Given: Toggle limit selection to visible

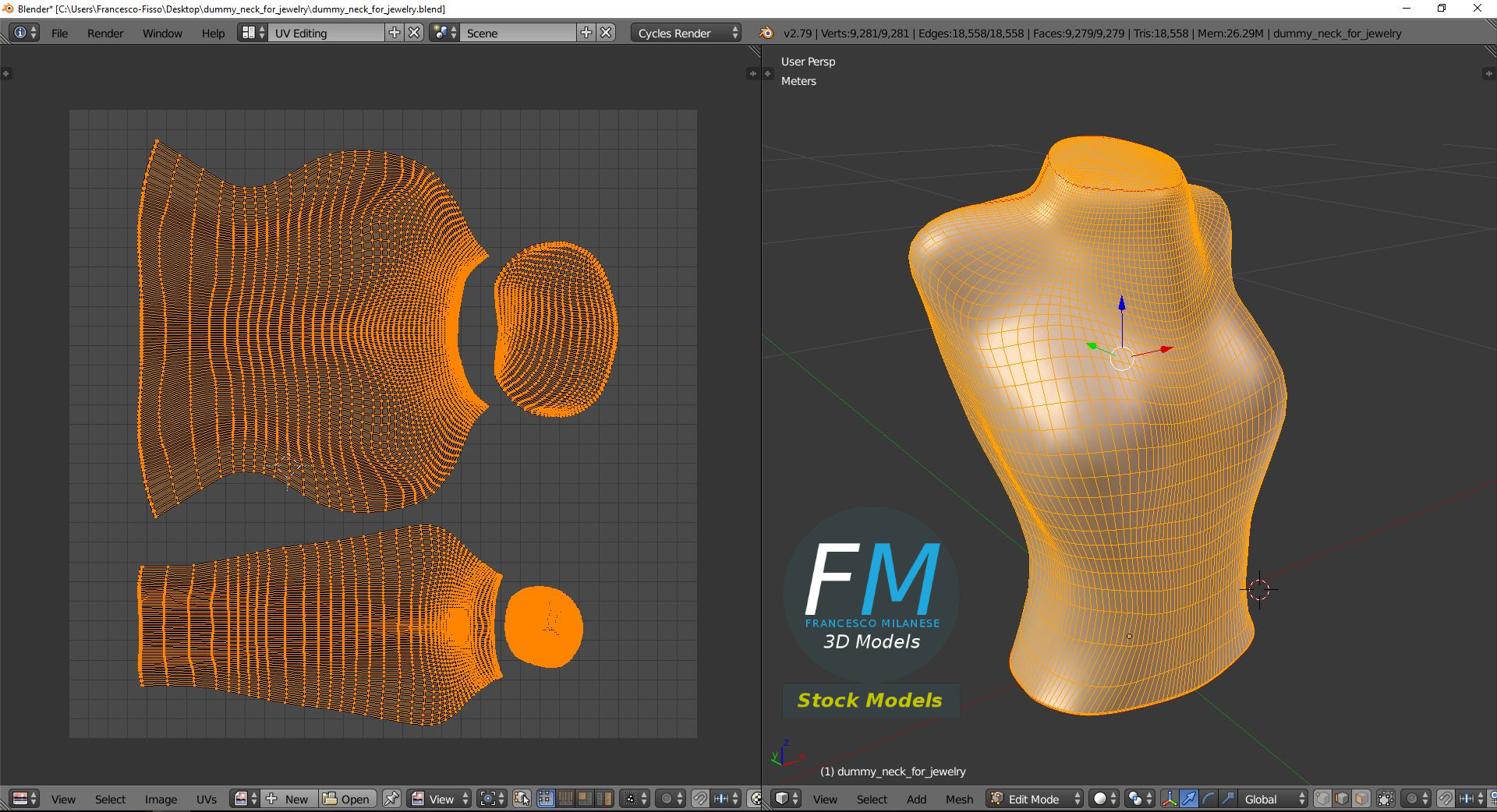Looking at the screenshot, I should pyautogui.click(x=1386, y=799).
